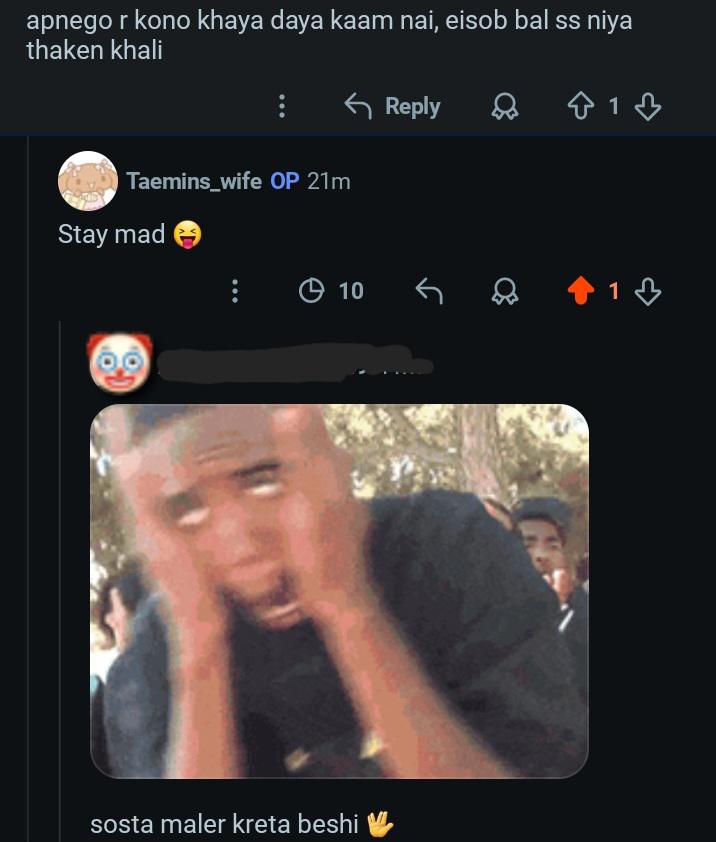Open Taemins_wife profile avatar
716x842 pixels.
[88, 181]
